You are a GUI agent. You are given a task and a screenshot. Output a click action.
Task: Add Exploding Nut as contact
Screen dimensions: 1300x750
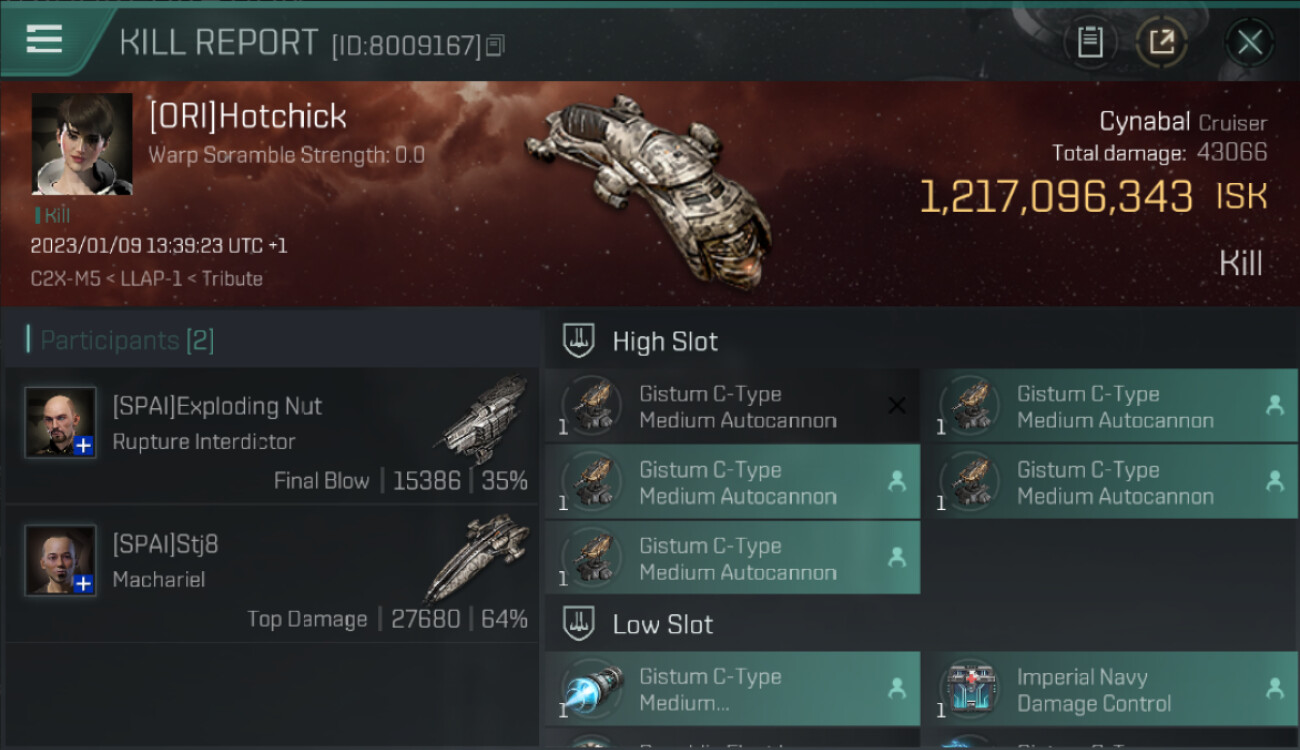click(84, 446)
